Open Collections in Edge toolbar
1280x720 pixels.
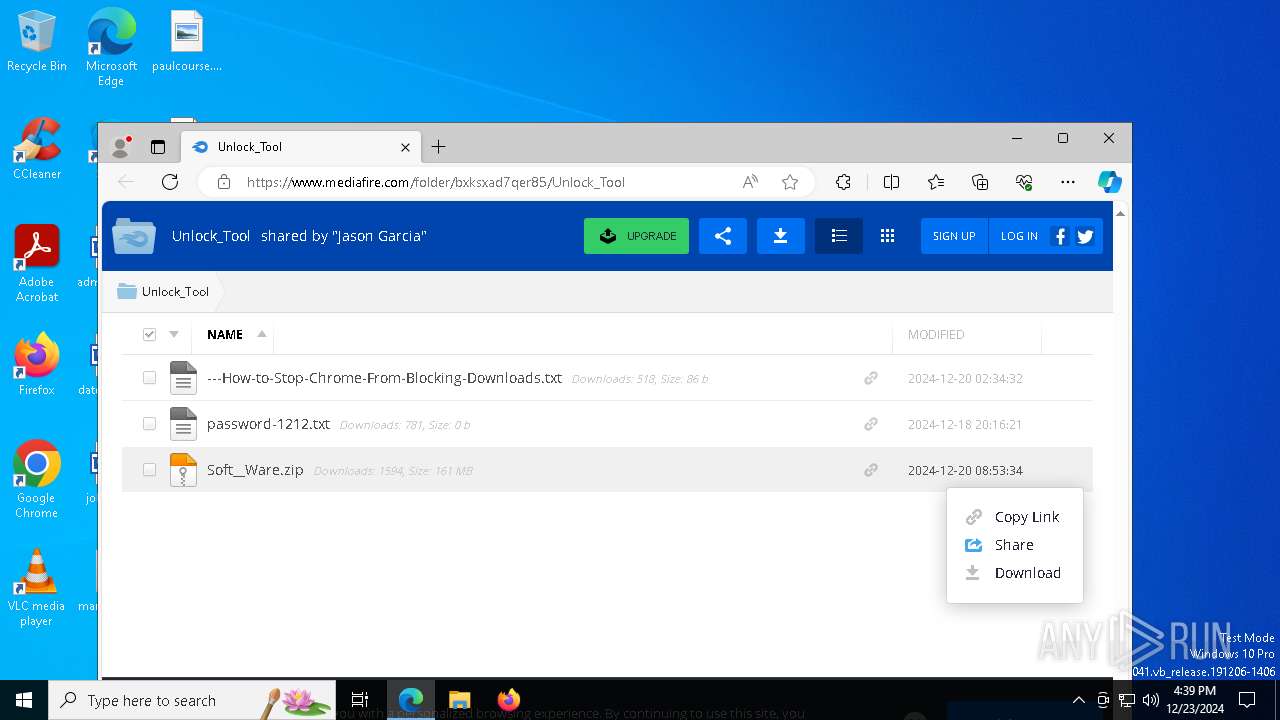[x=980, y=182]
